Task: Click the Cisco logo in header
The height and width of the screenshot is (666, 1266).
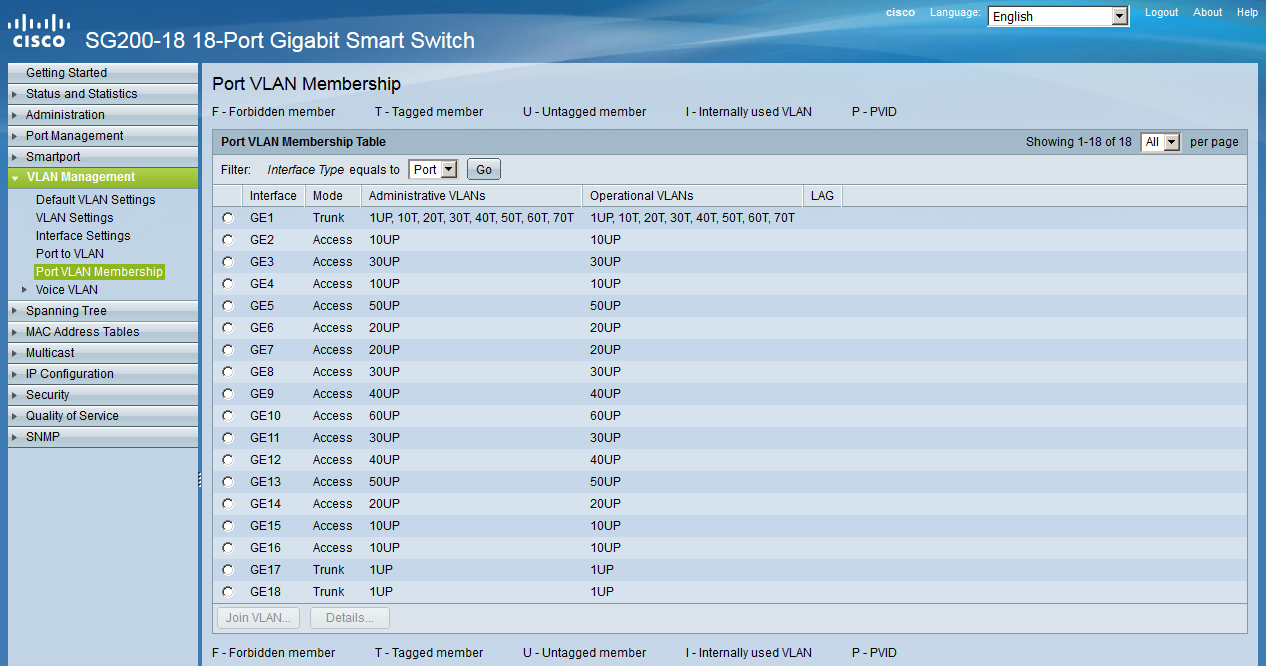Action: pyautogui.click(x=40, y=31)
